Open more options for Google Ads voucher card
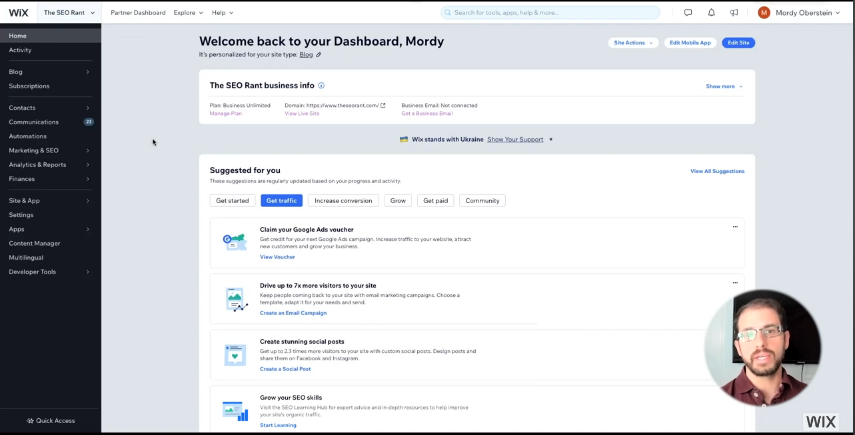The width and height of the screenshot is (855, 435). coord(735,227)
